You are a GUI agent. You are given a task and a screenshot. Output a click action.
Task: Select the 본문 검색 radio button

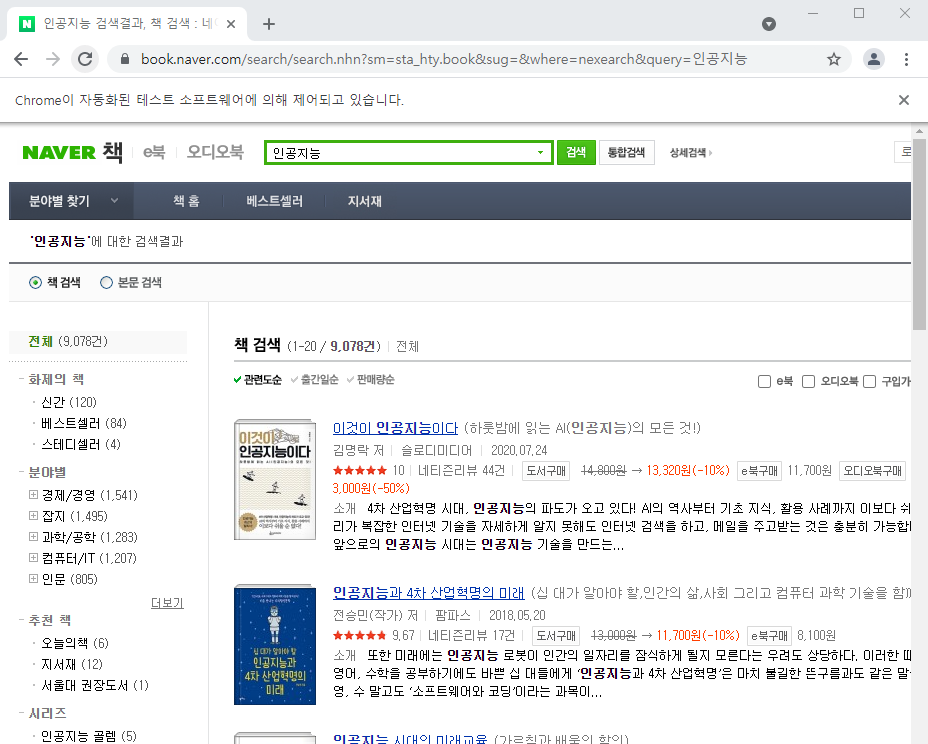(x=107, y=282)
